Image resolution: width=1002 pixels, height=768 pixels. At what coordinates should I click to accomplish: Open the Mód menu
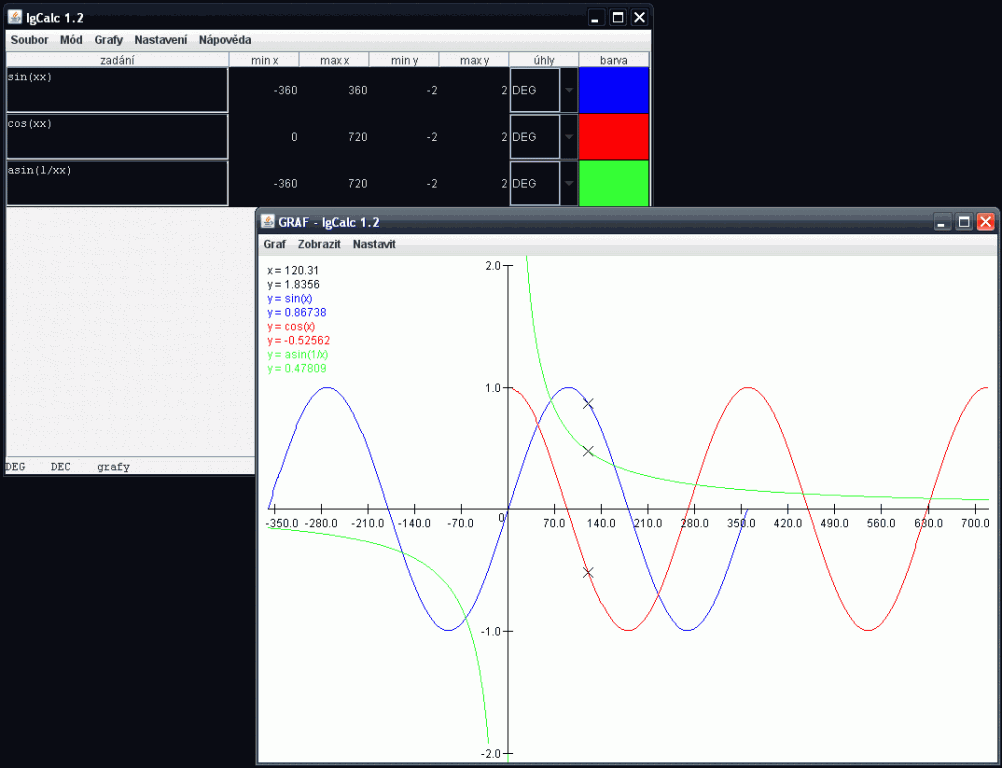(x=71, y=40)
